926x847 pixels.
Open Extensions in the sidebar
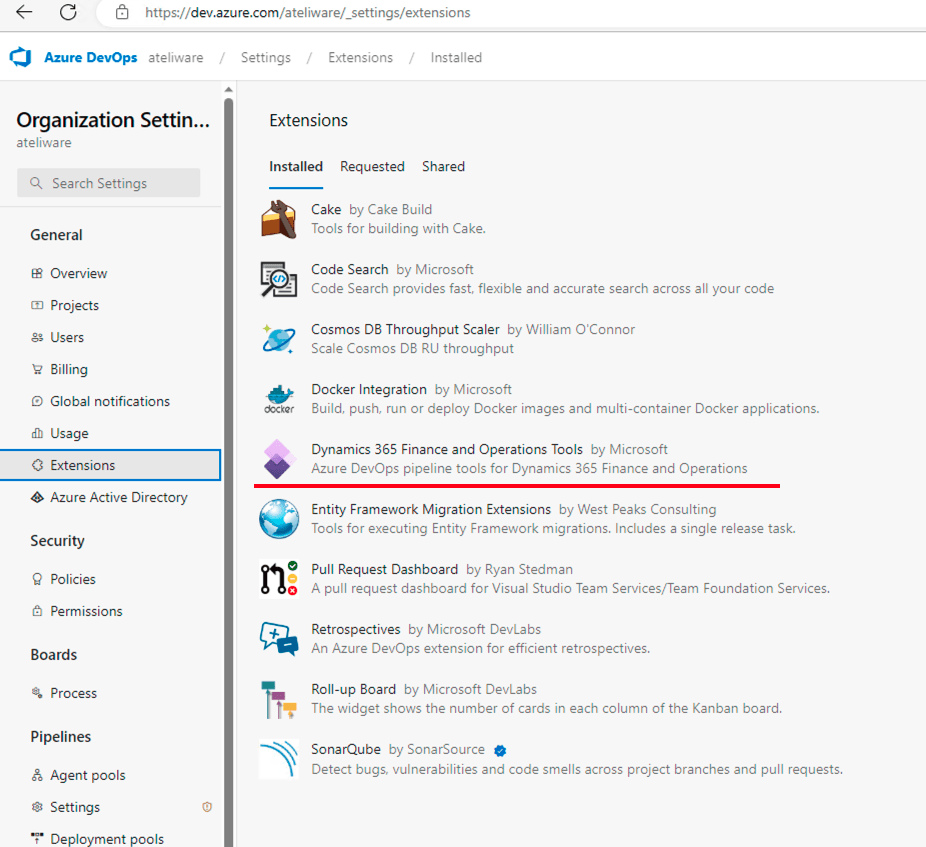click(x=110, y=465)
